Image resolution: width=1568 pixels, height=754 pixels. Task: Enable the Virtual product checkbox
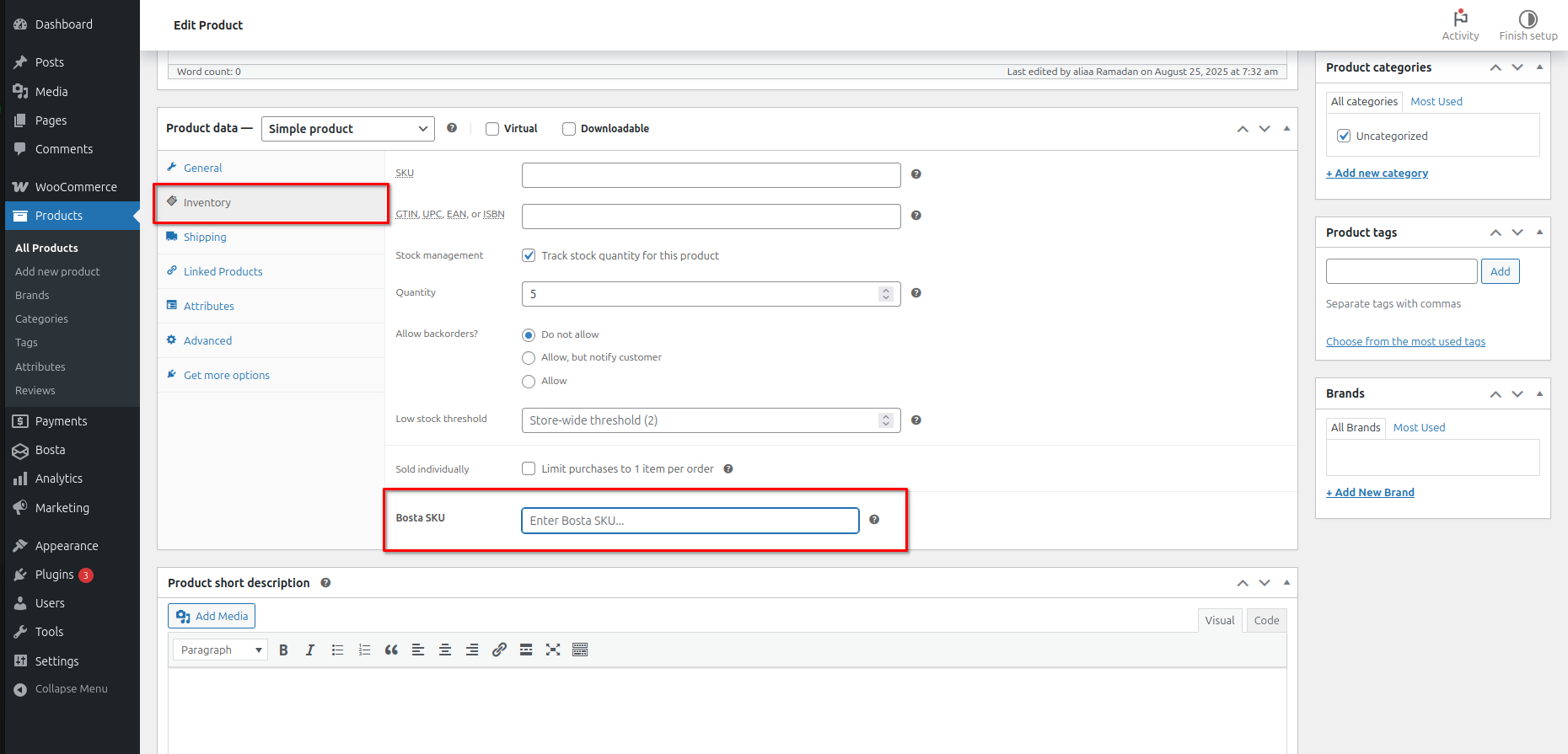pos(492,129)
